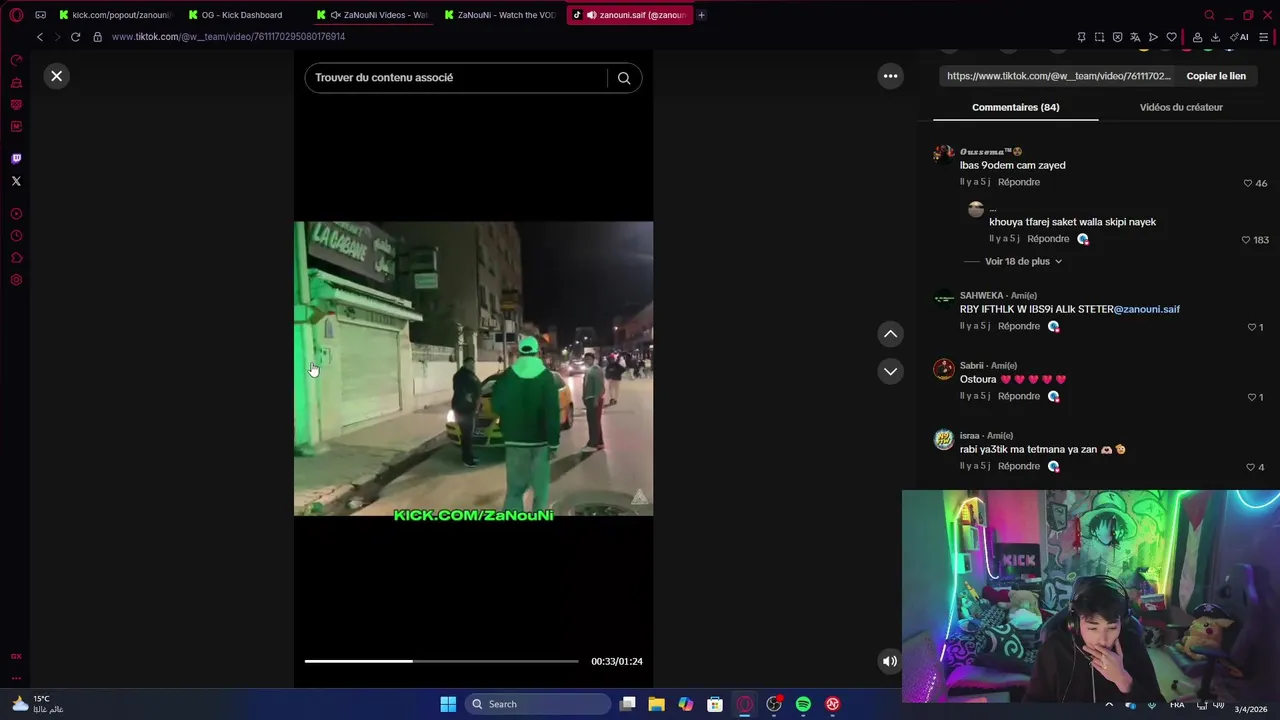This screenshot has height=720, width=1280.
Task: Open the easy setup menu lines icon
Action: pyautogui.click(x=1264, y=37)
